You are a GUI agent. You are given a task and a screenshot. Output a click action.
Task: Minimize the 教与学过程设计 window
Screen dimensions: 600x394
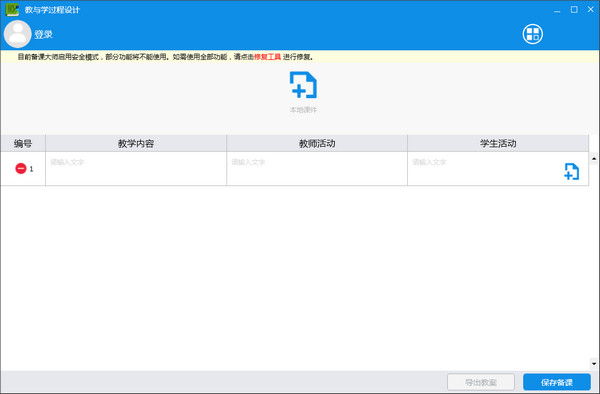pos(557,10)
